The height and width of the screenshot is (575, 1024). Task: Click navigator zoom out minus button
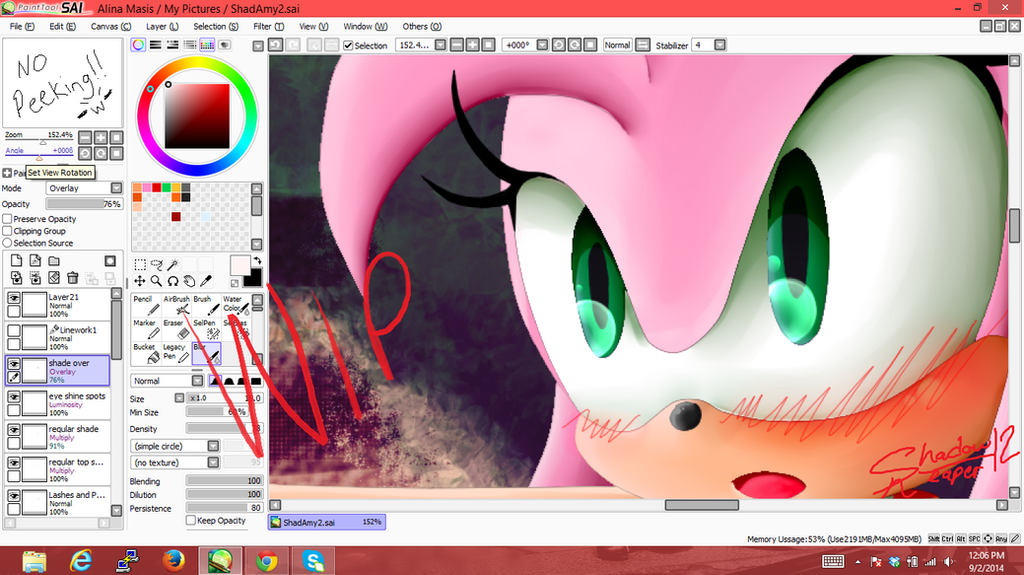(x=85, y=137)
